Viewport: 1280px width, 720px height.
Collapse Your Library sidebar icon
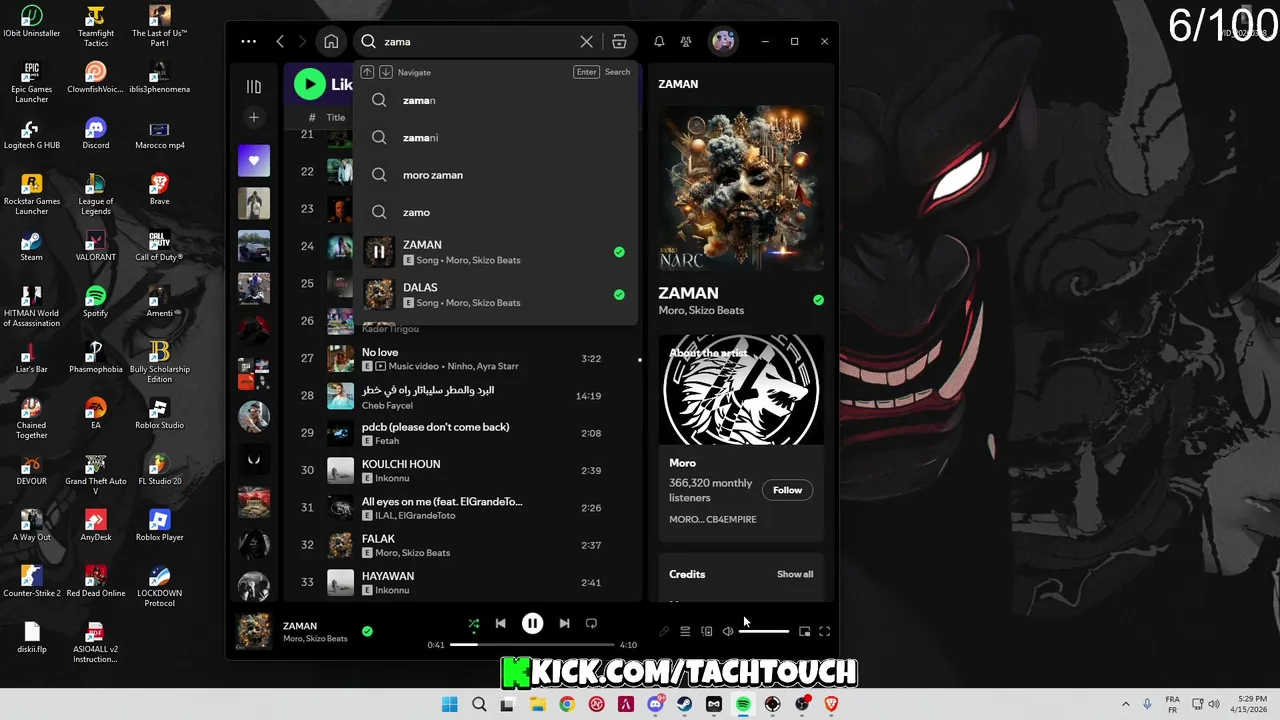click(254, 87)
